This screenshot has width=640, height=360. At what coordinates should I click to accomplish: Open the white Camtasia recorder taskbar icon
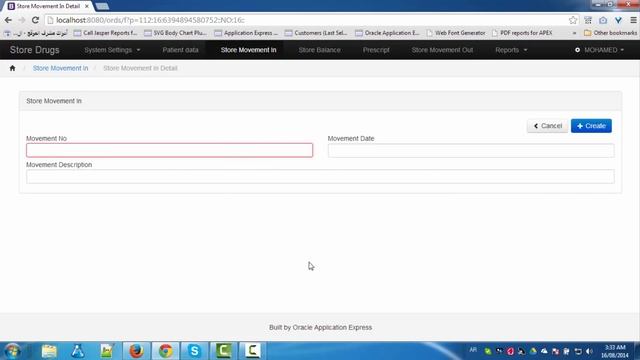pos(252,351)
